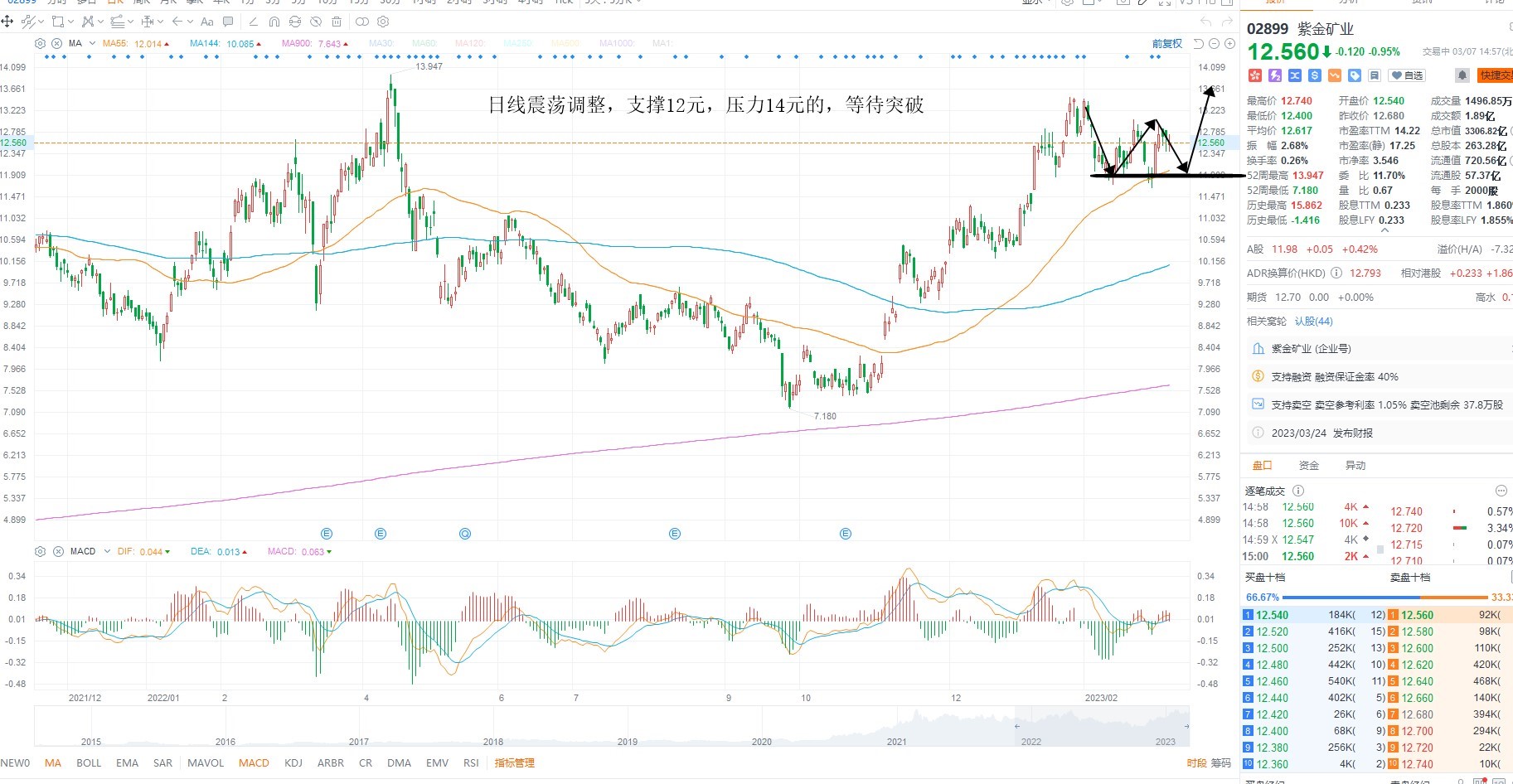Click the Hong Kong market flag icon
Screen dimensions: 1513x784
click(x=1255, y=75)
